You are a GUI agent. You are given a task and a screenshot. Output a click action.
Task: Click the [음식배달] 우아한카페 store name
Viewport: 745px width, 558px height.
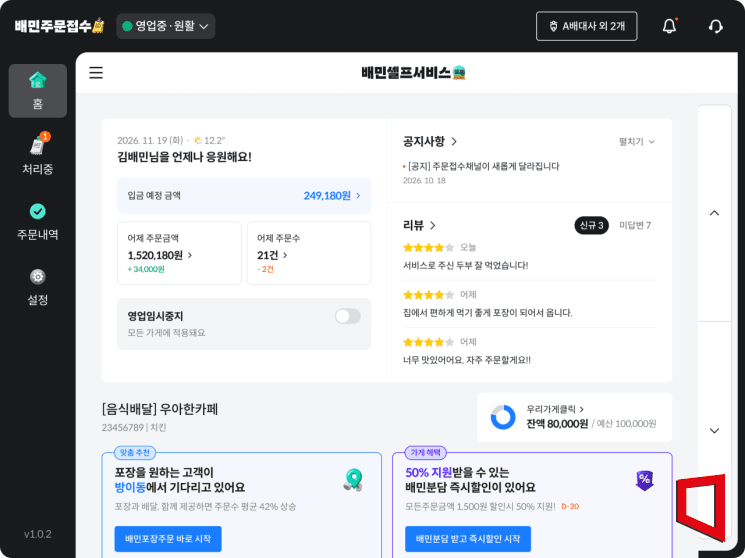pyautogui.click(x=160, y=409)
